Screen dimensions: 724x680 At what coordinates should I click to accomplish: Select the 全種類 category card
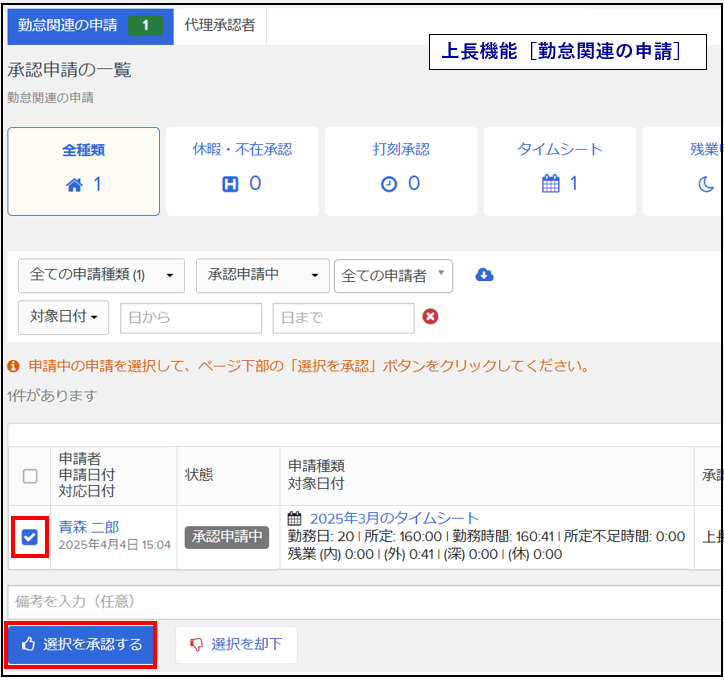coord(84,171)
